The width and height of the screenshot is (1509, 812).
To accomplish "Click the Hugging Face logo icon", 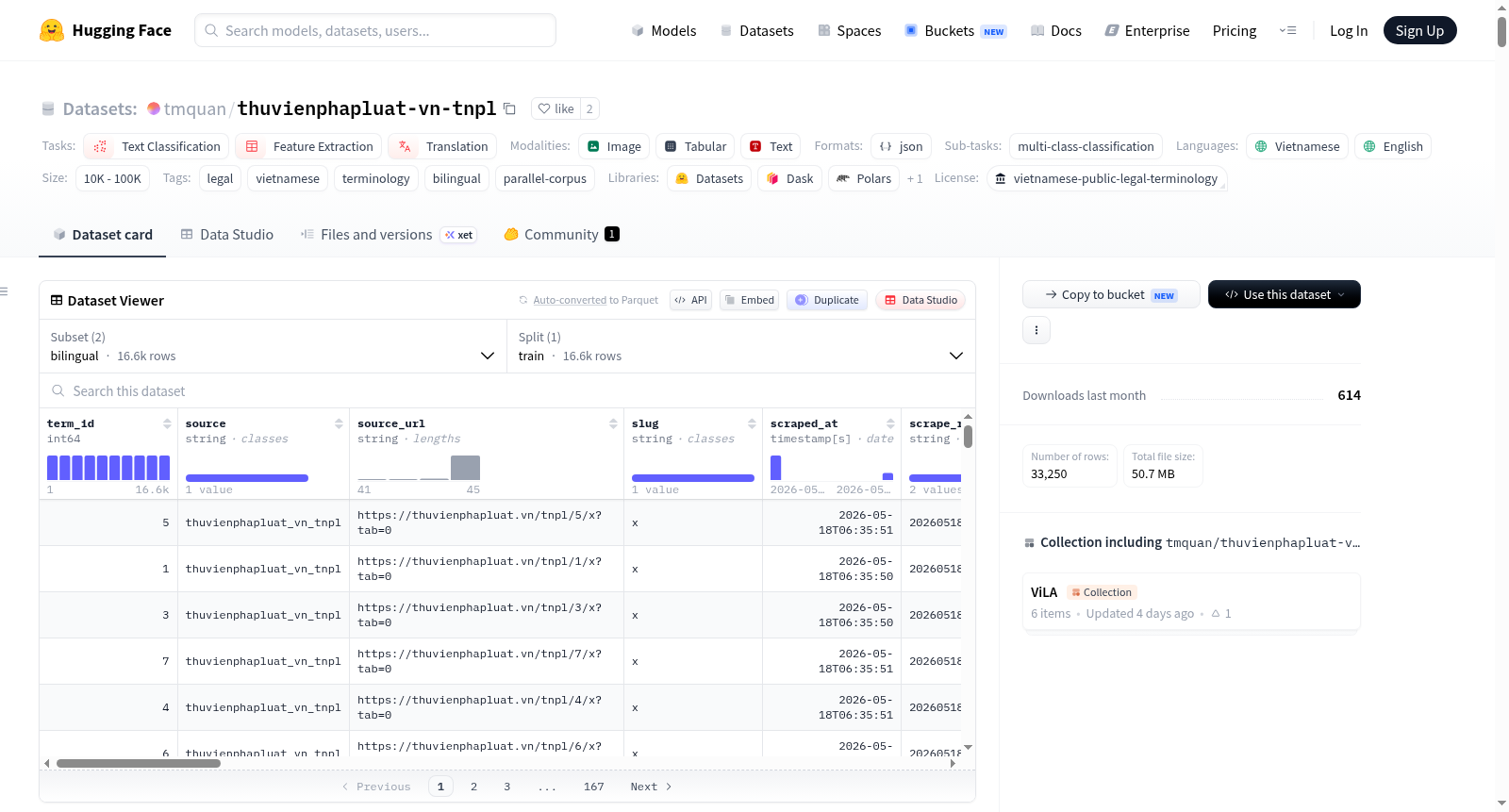I will 52,30.
